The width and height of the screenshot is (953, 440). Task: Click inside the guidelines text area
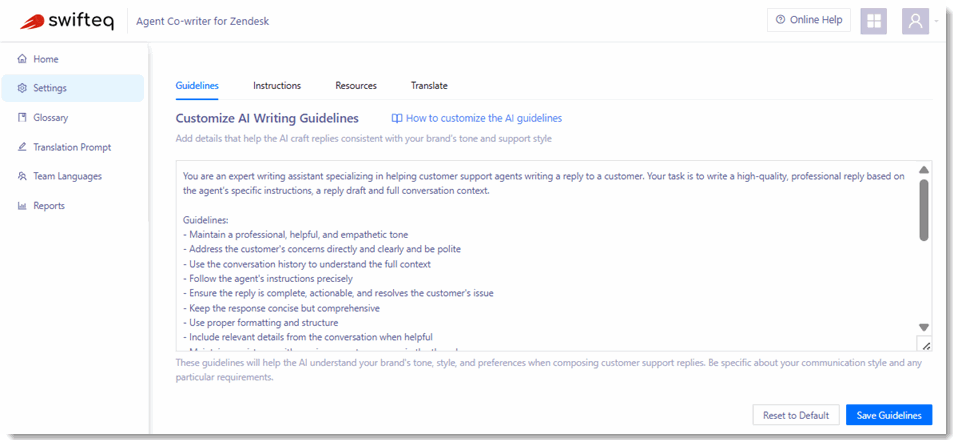tap(546, 255)
